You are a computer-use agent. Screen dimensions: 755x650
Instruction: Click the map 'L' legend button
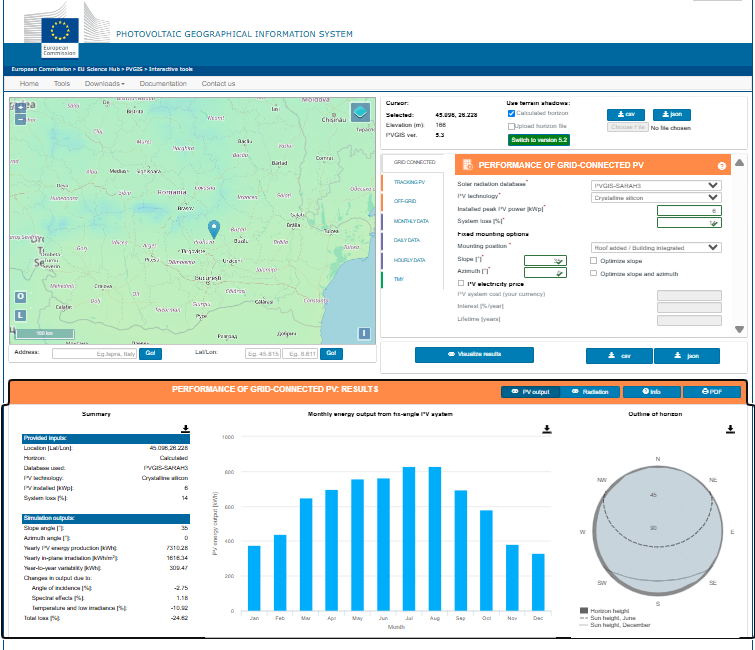[x=20, y=315]
